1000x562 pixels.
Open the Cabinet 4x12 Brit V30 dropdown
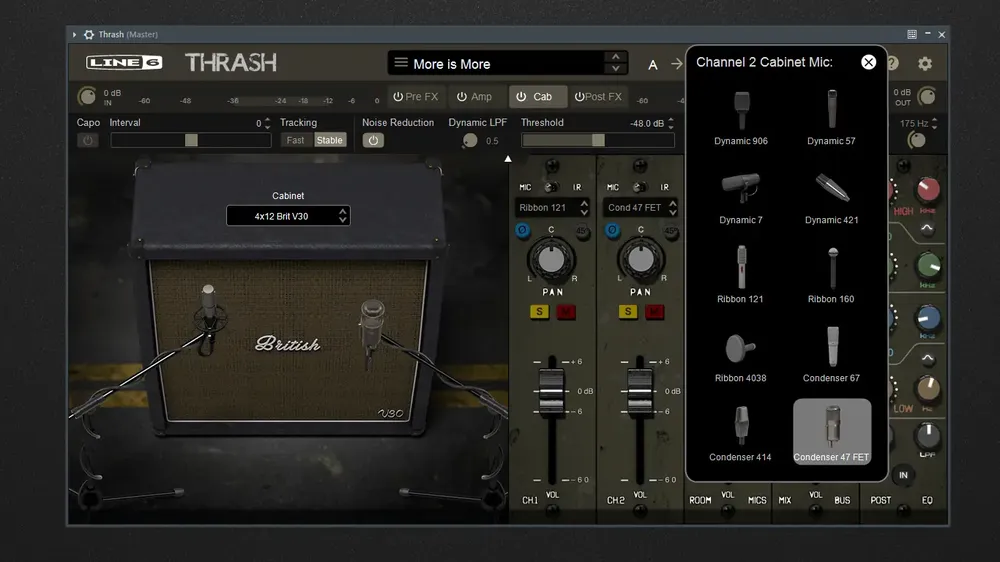288,216
